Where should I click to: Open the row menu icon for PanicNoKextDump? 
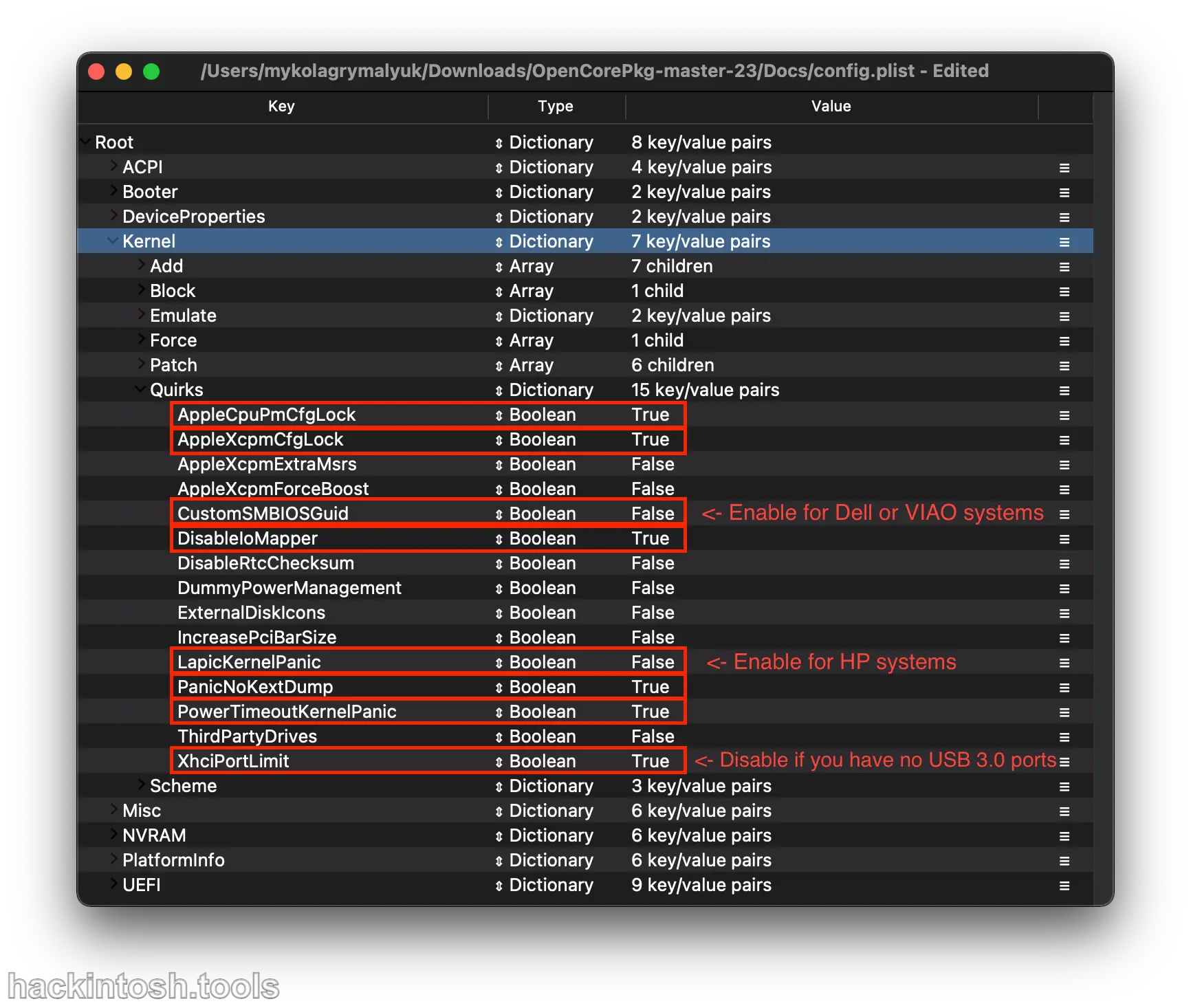(x=1064, y=688)
